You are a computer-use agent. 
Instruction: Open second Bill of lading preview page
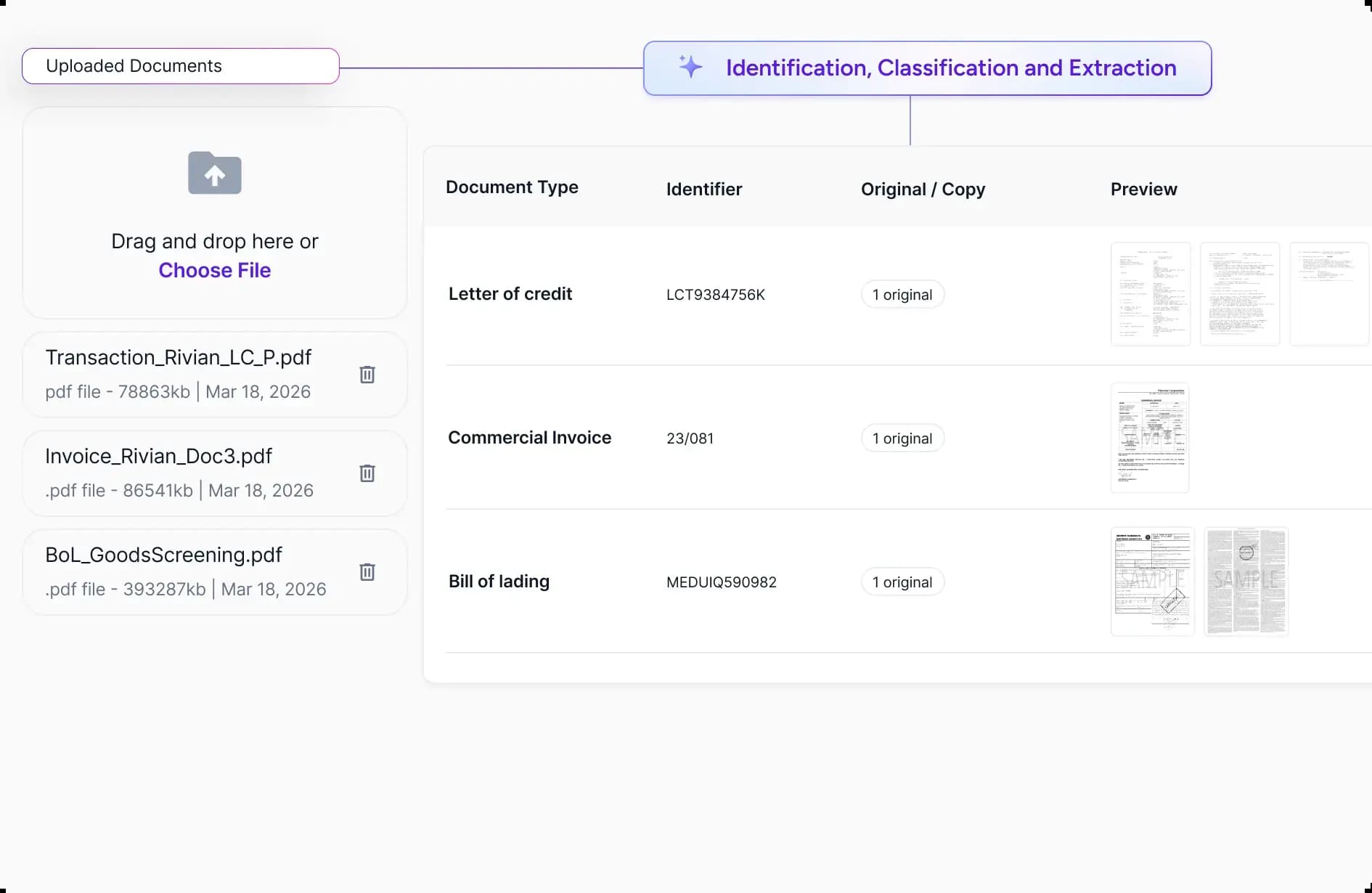[x=1246, y=582]
